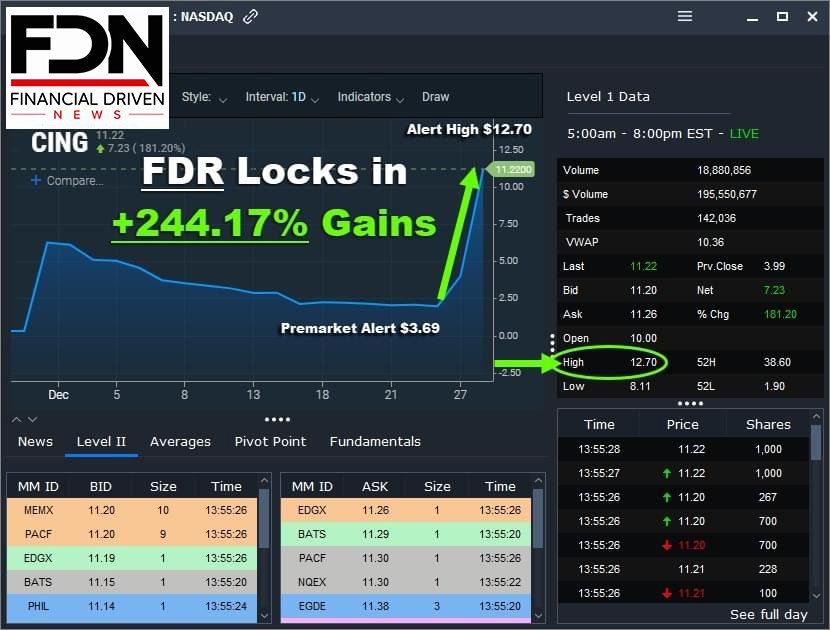Click the 13:55:27 trade row

[683, 473]
